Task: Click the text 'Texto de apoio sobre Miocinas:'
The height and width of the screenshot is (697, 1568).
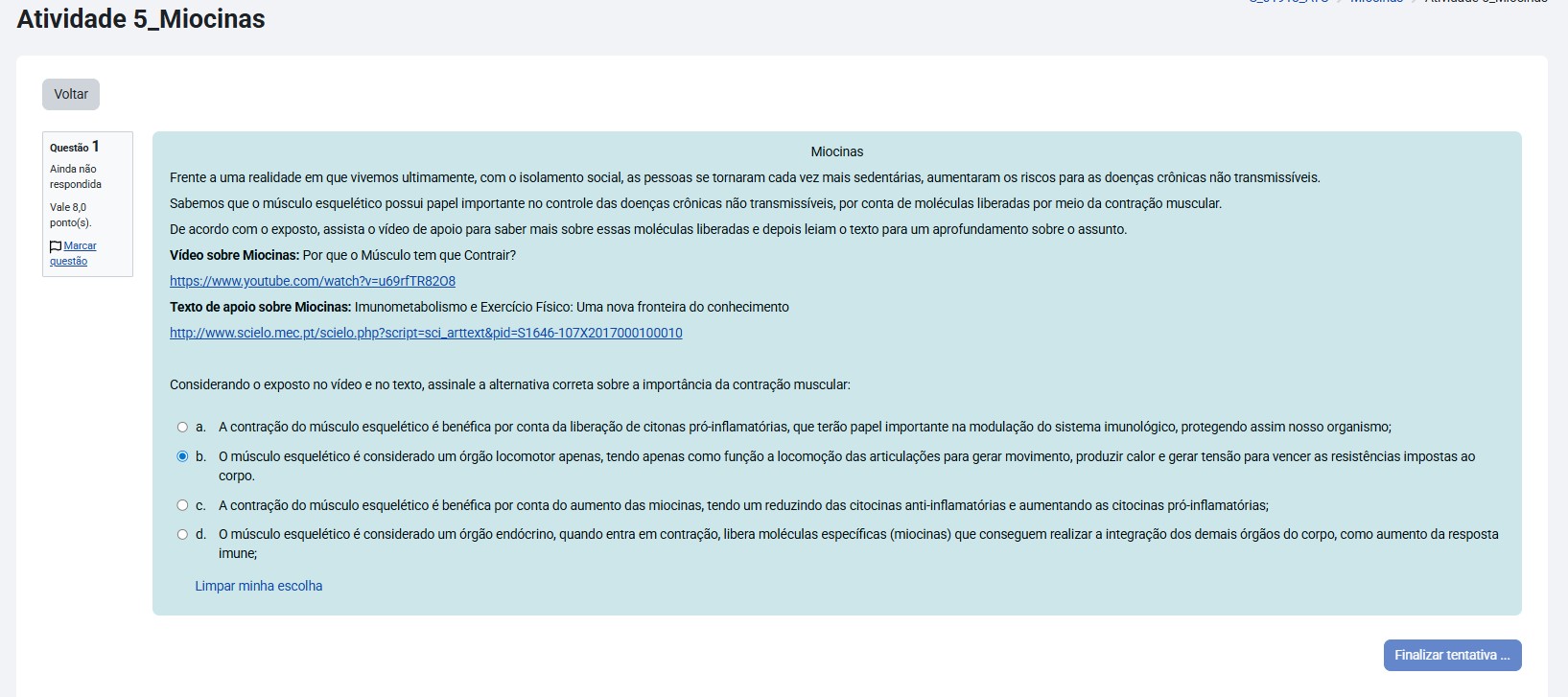Action: (261, 307)
